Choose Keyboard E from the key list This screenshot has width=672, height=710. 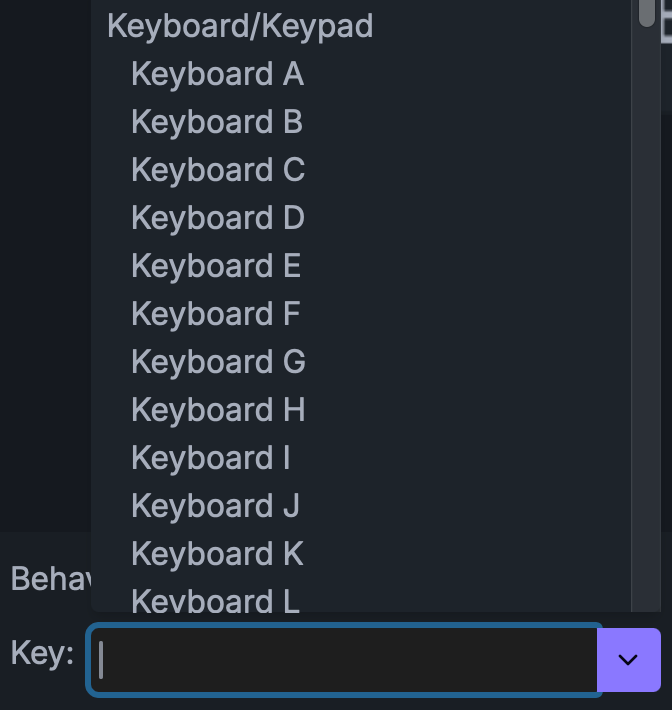(216, 266)
